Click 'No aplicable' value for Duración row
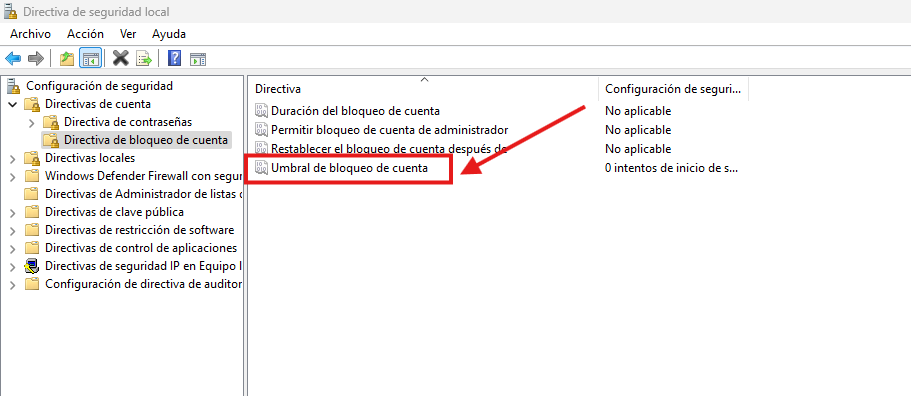Image resolution: width=911 pixels, height=396 pixels. coord(638,111)
